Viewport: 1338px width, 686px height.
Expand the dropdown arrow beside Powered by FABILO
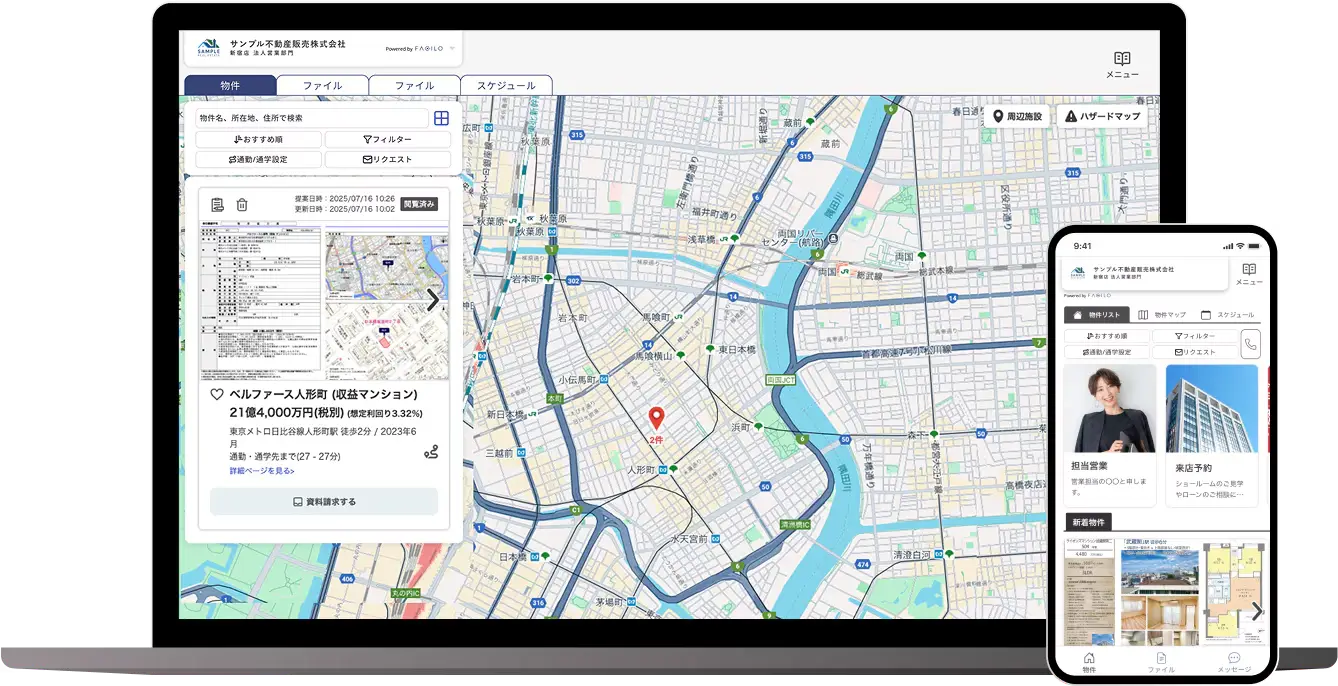pyautogui.click(x=452, y=48)
